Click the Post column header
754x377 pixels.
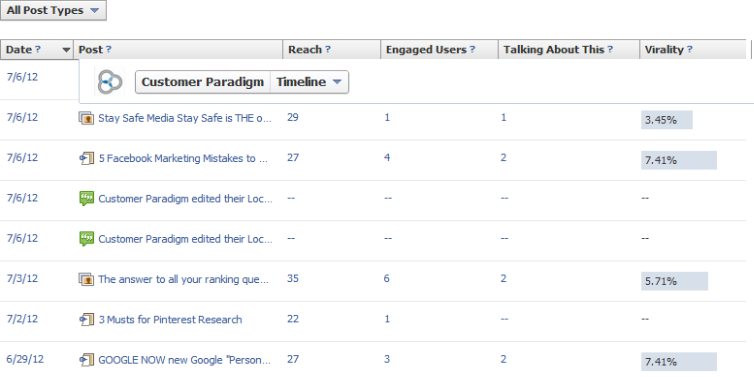pyautogui.click(x=178, y=50)
